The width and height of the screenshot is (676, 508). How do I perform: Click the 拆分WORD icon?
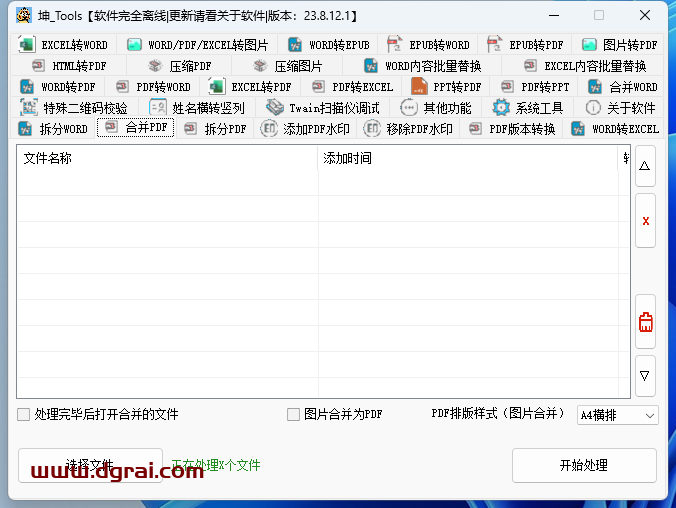click(x=25, y=129)
